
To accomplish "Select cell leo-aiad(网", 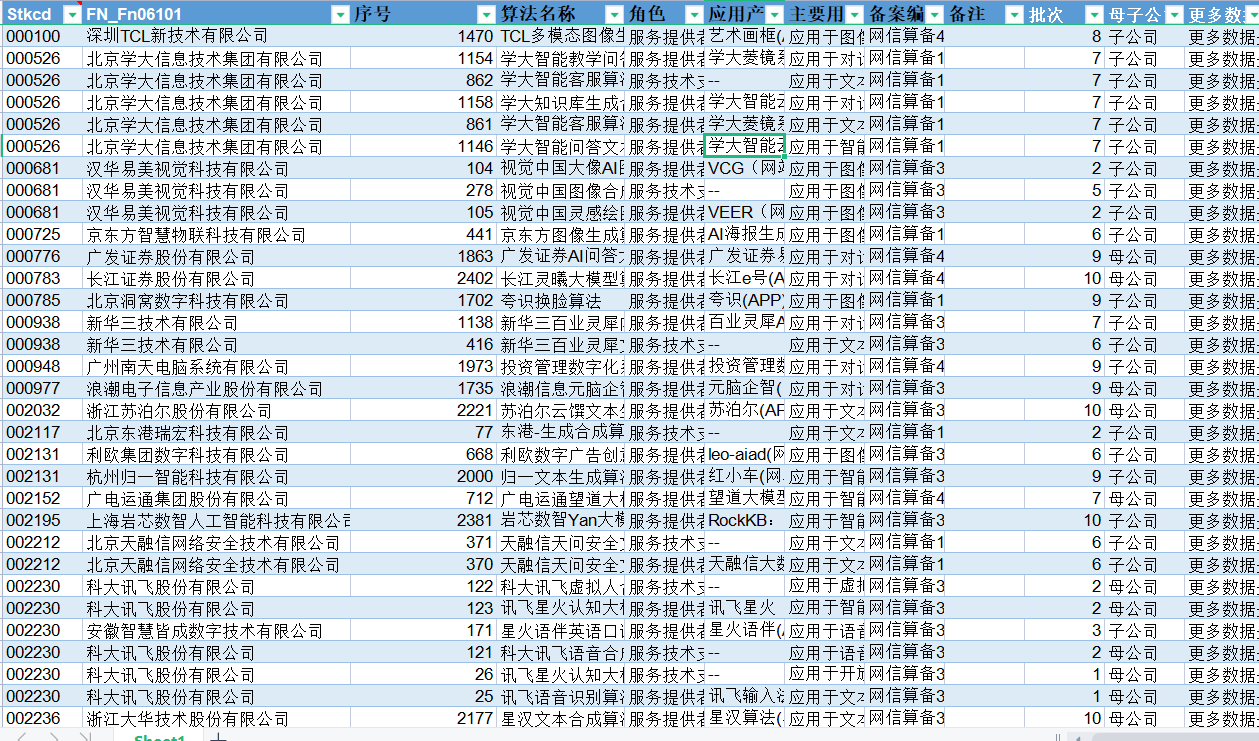I will pyautogui.click(x=744, y=454).
